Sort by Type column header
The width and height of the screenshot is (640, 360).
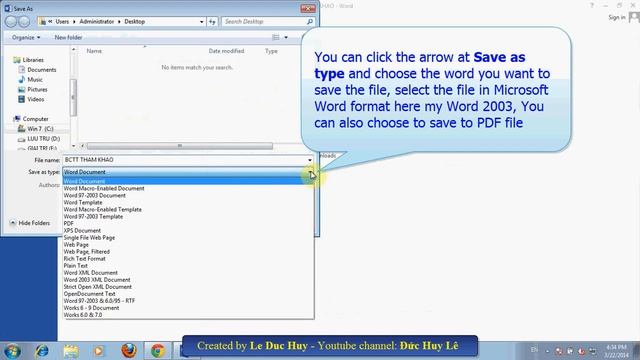click(271, 51)
